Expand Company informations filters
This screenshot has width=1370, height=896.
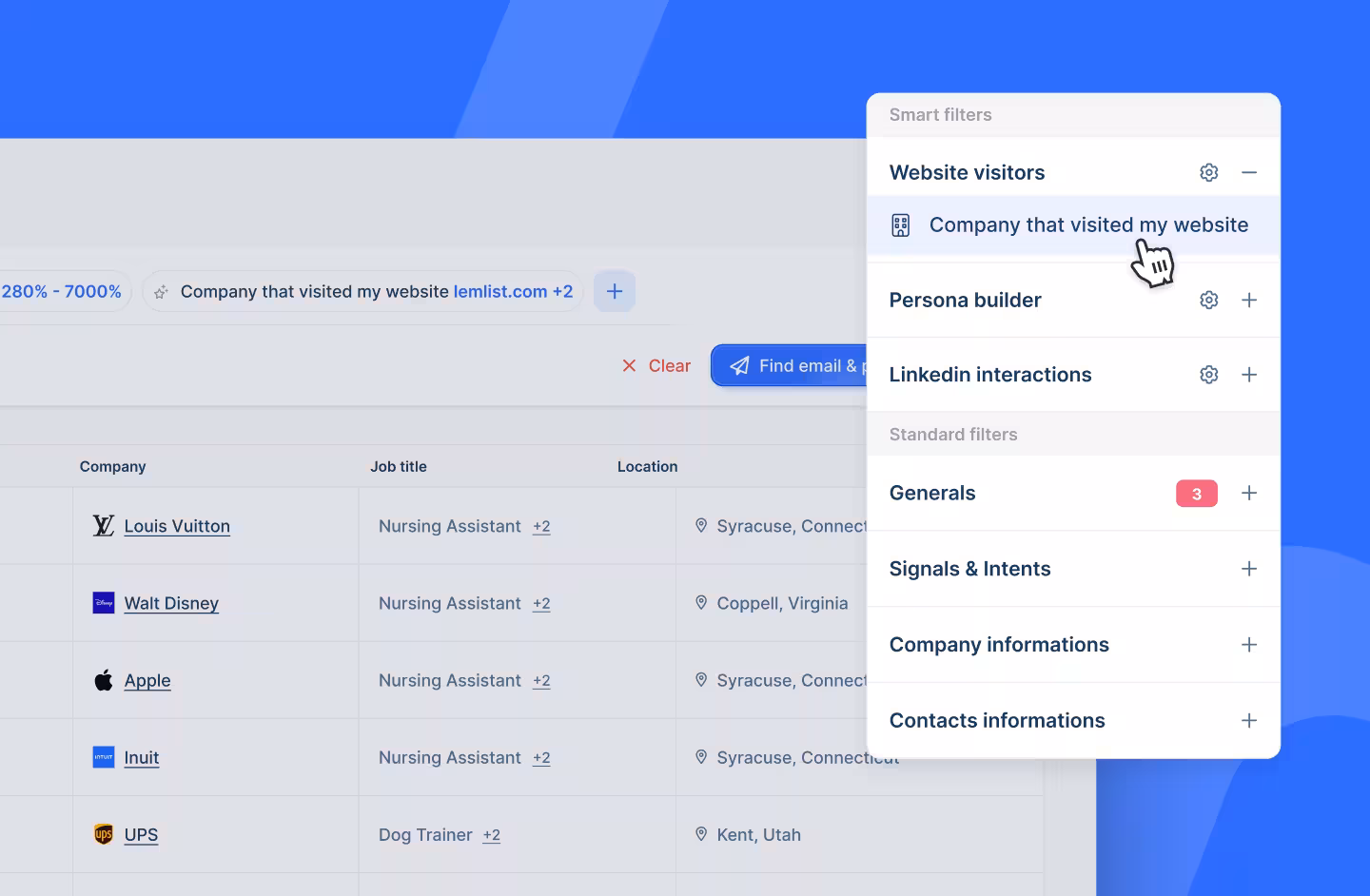[1249, 645]
